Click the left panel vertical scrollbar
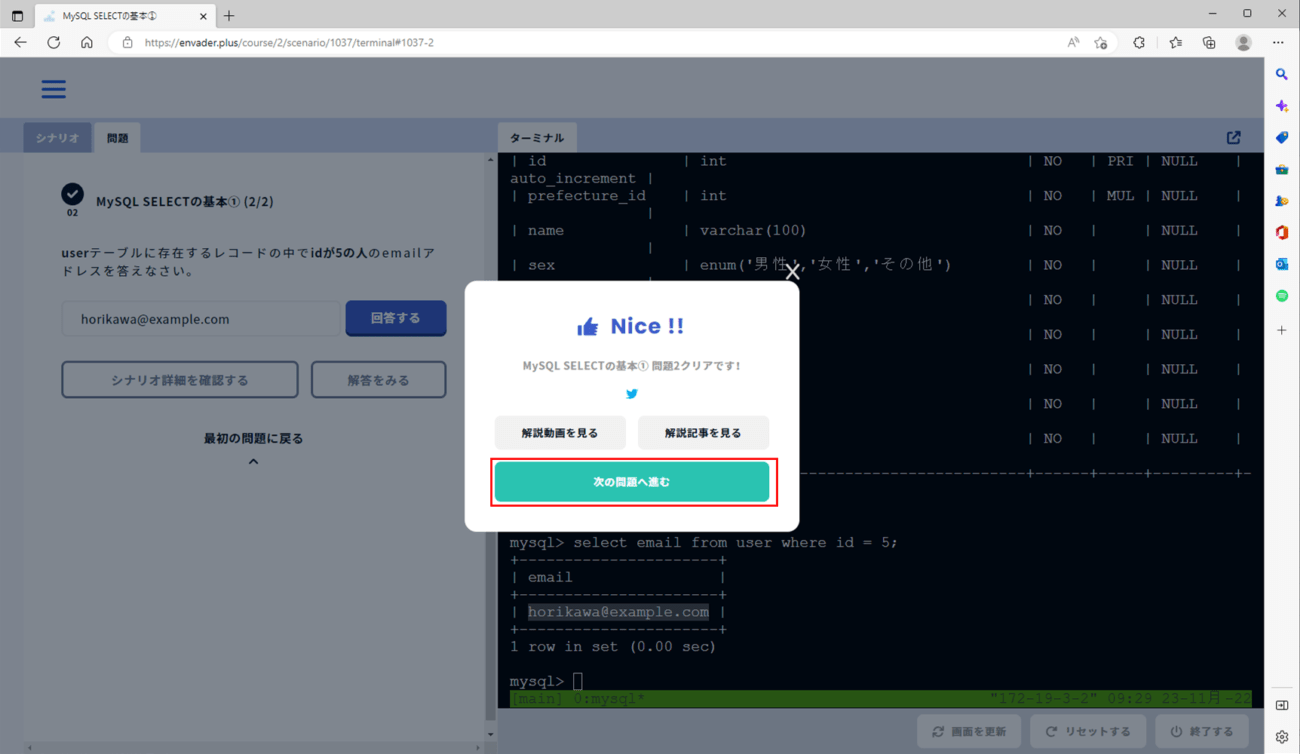Viewport: 1300px width, 754px height. (x=490, y=440)
